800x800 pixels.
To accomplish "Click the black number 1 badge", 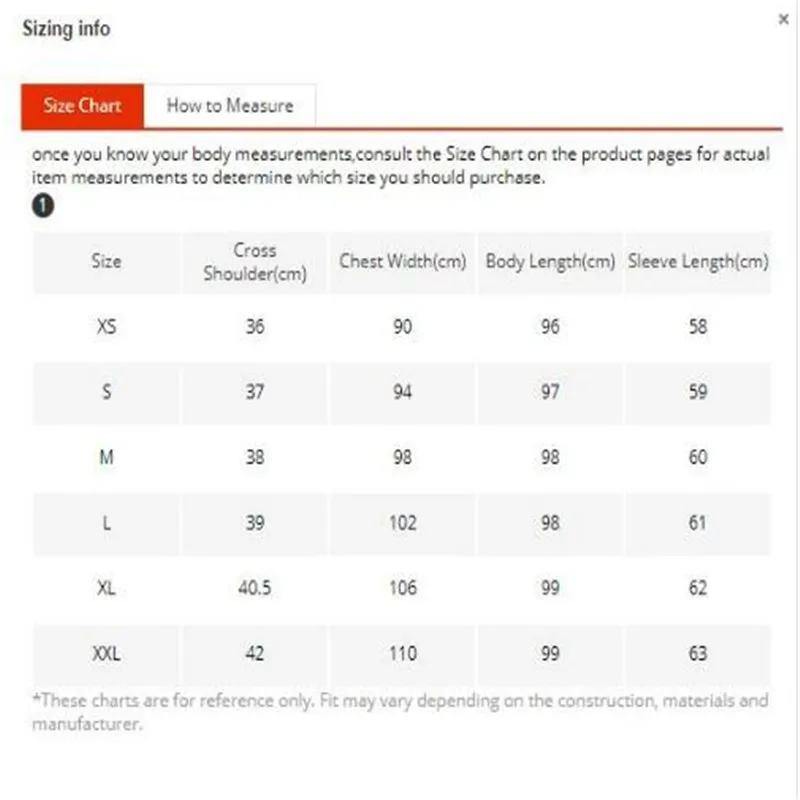I will tap(43, 207).
